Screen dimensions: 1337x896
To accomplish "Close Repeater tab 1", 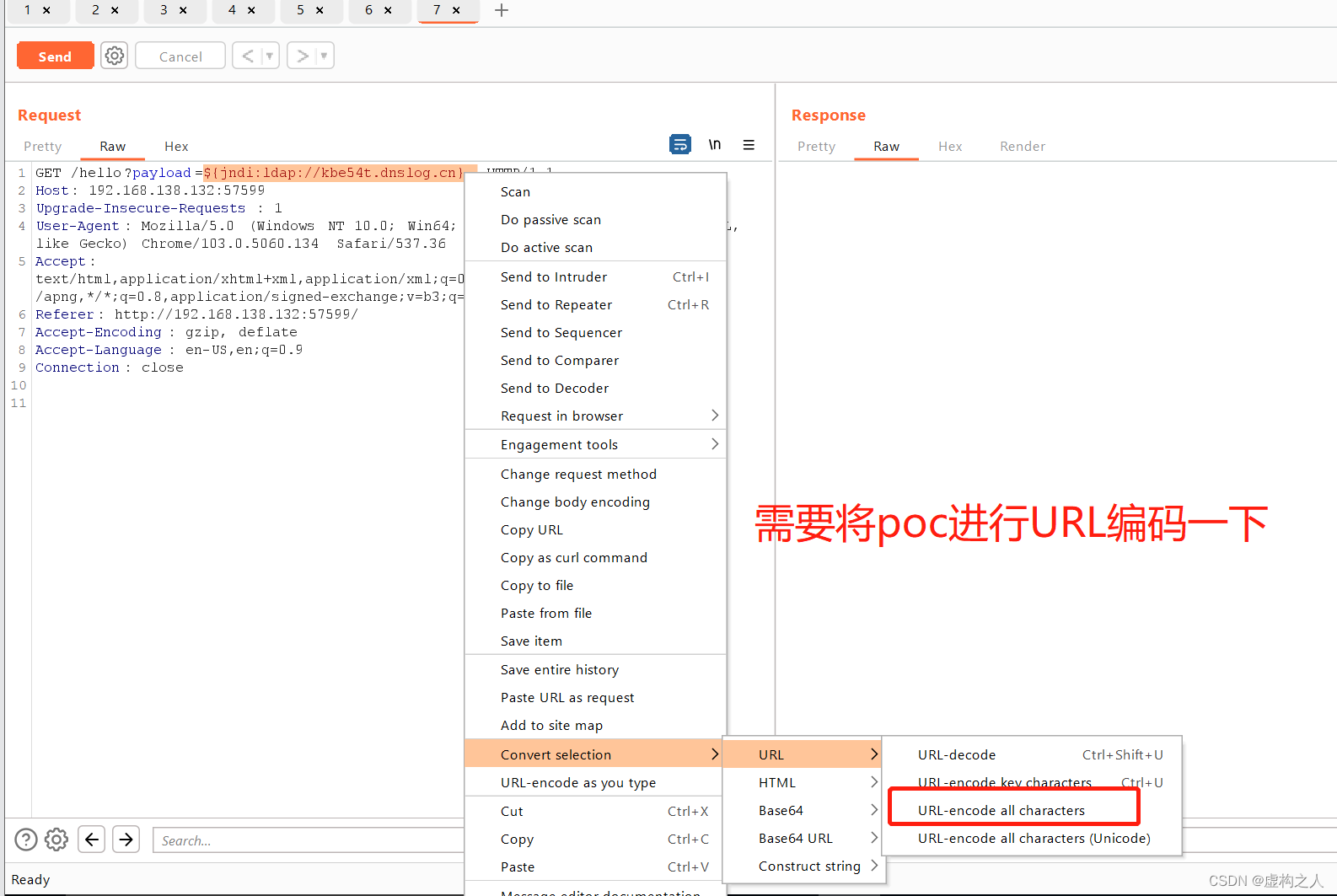I will (46, 10).
